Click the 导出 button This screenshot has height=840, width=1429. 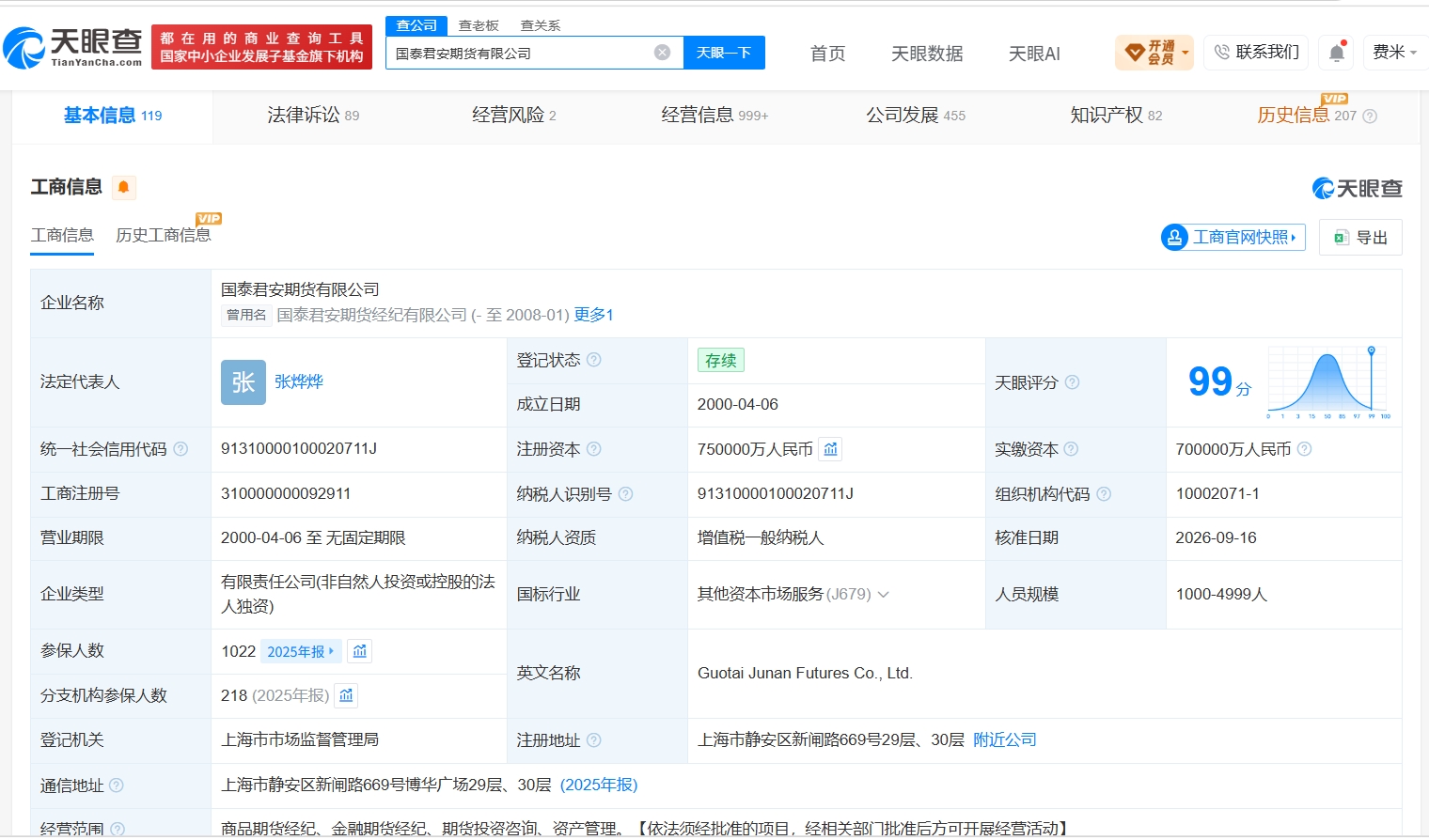(x=1360, y=238)
